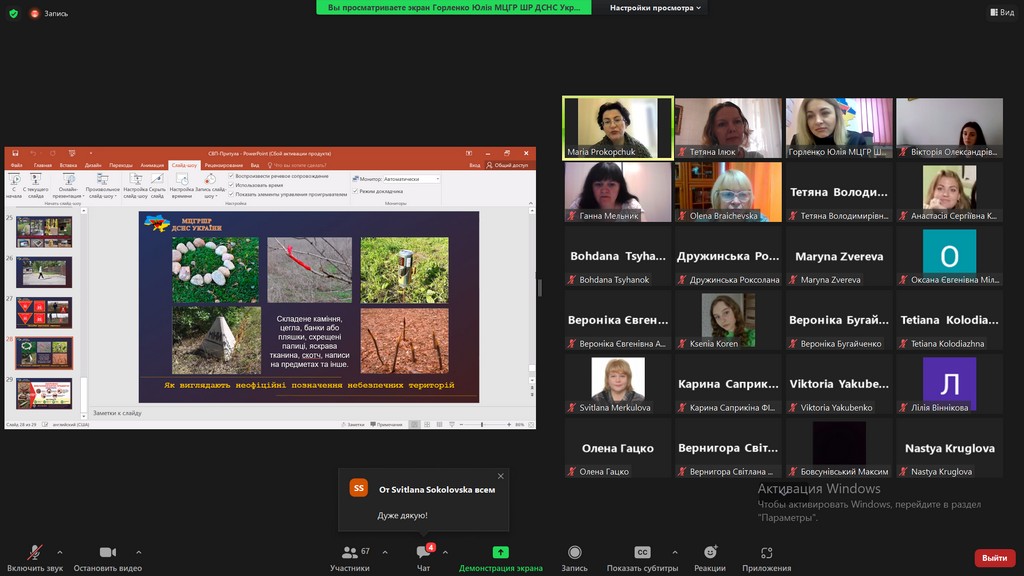This screenshot has height=576, width=1024.
Task: Open the Чат chat panel
Action: (423, 552)
